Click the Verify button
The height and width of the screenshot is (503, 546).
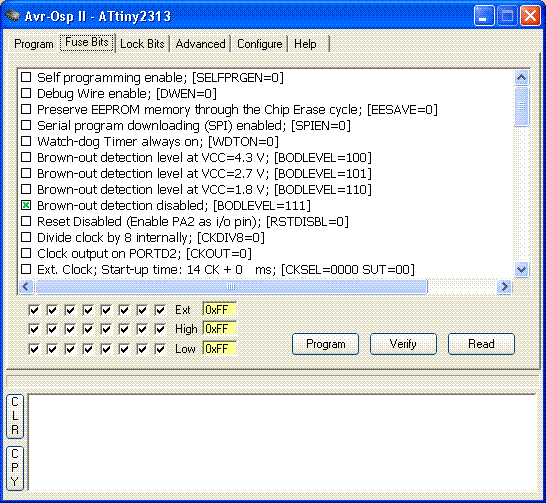click(x=403, y=344)
